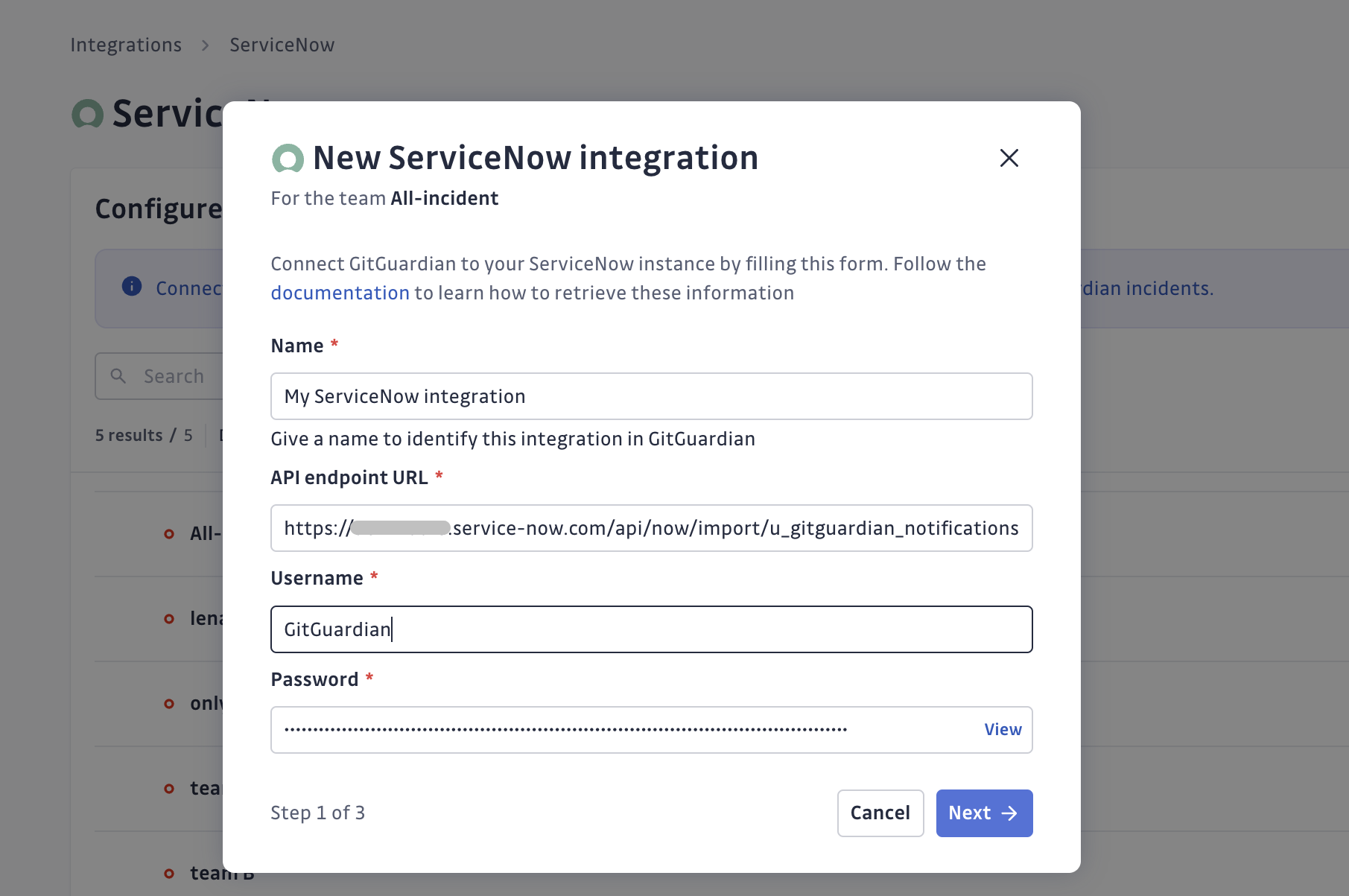The image size is (1349, 896).
Task: Click the 'All-incident' team name in subtitle
Action: coord(444,198)
